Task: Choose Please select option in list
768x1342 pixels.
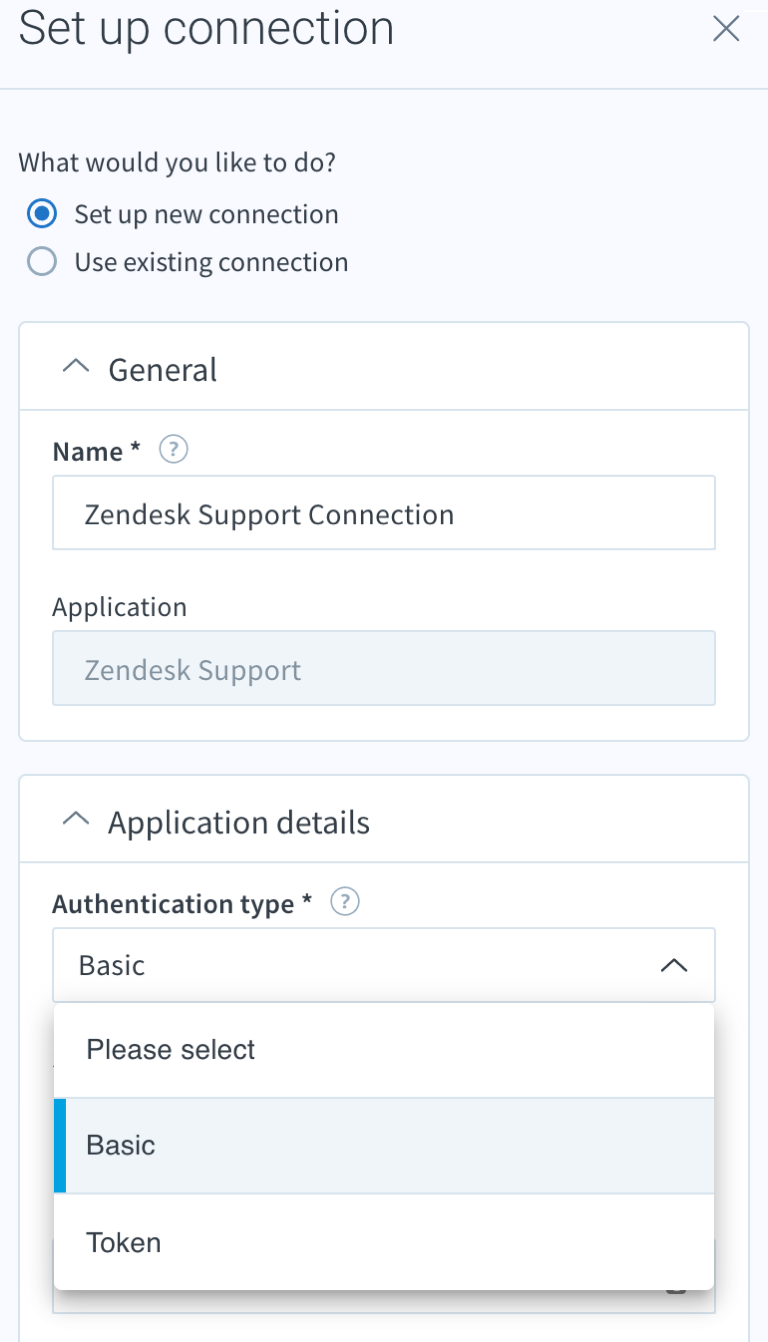Action: (384, 1050)
